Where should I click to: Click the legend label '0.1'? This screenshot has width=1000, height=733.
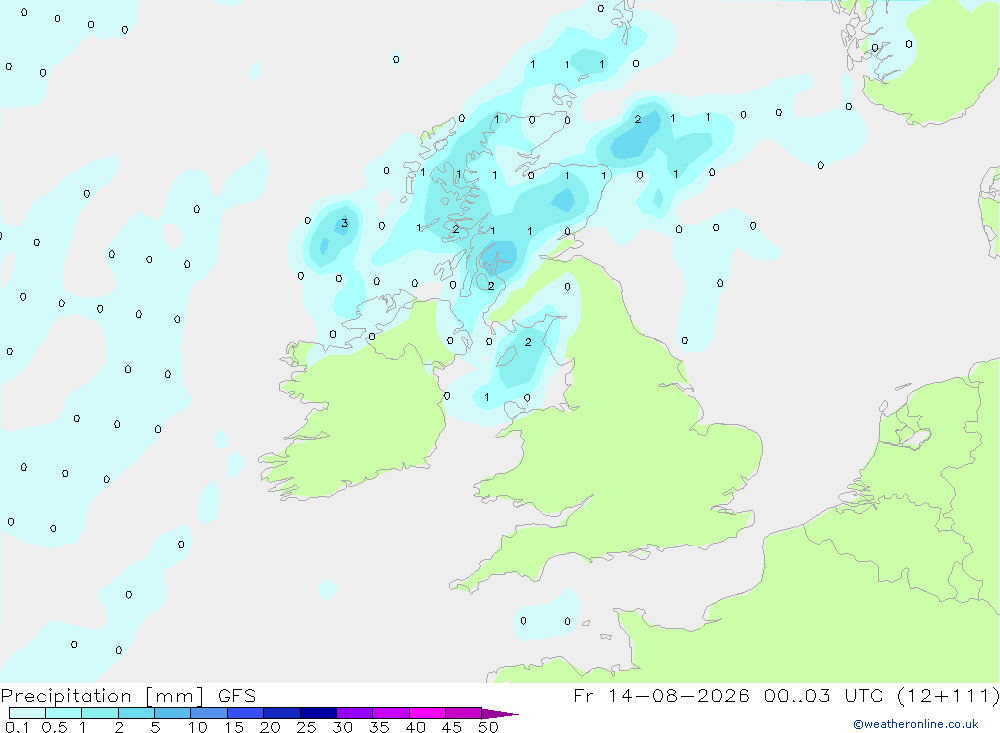[x=17, y=727]
